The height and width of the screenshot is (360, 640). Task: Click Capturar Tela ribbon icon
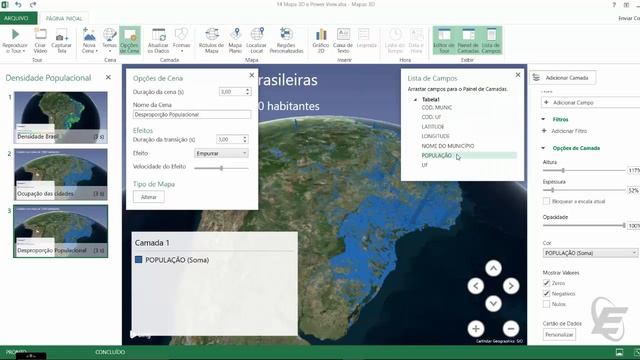(x=61, y=35)
